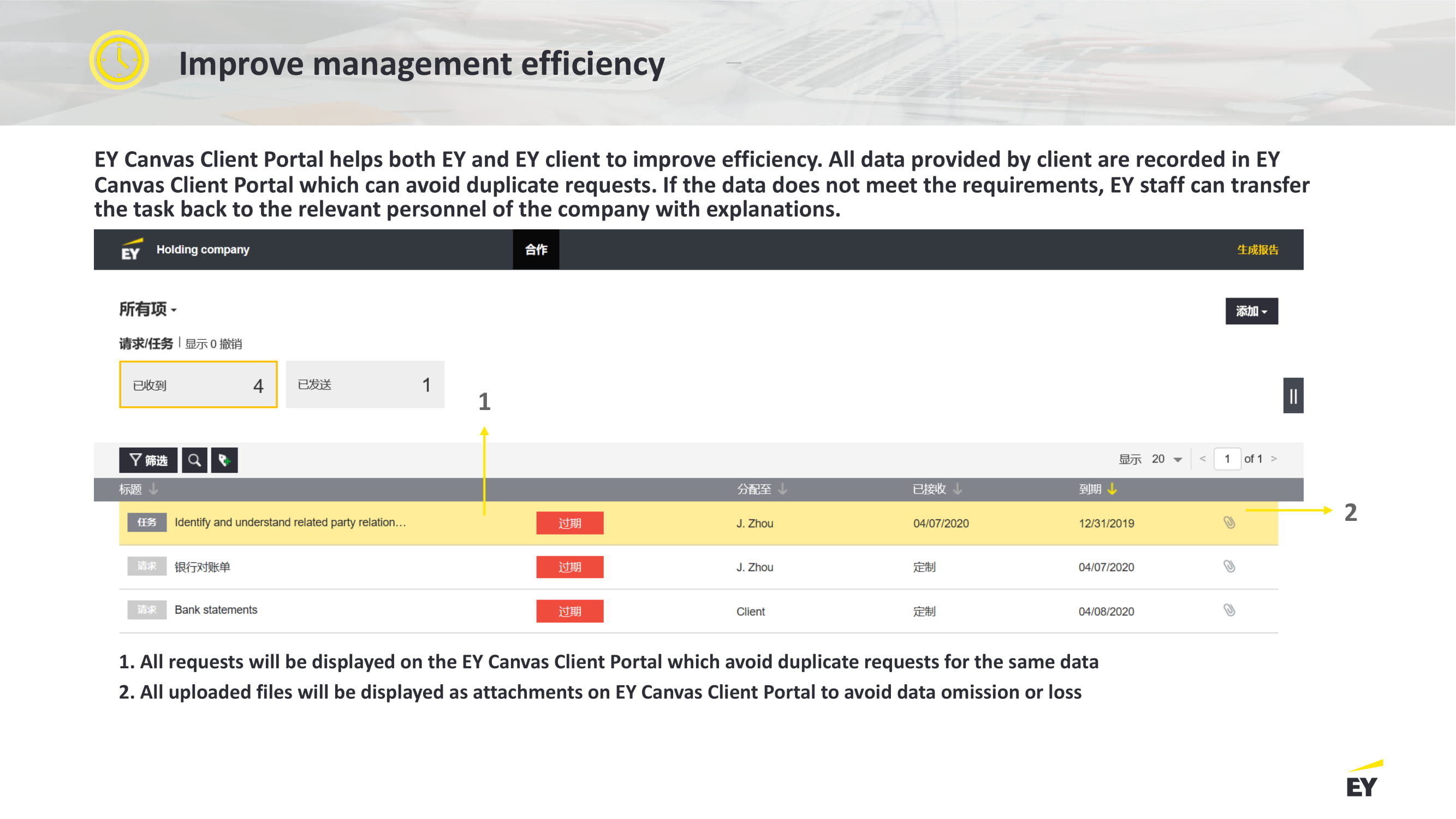Screen dimensions: 1456x819
Task: Click 显示 0 撤销 link
Action: pos(213,343)
